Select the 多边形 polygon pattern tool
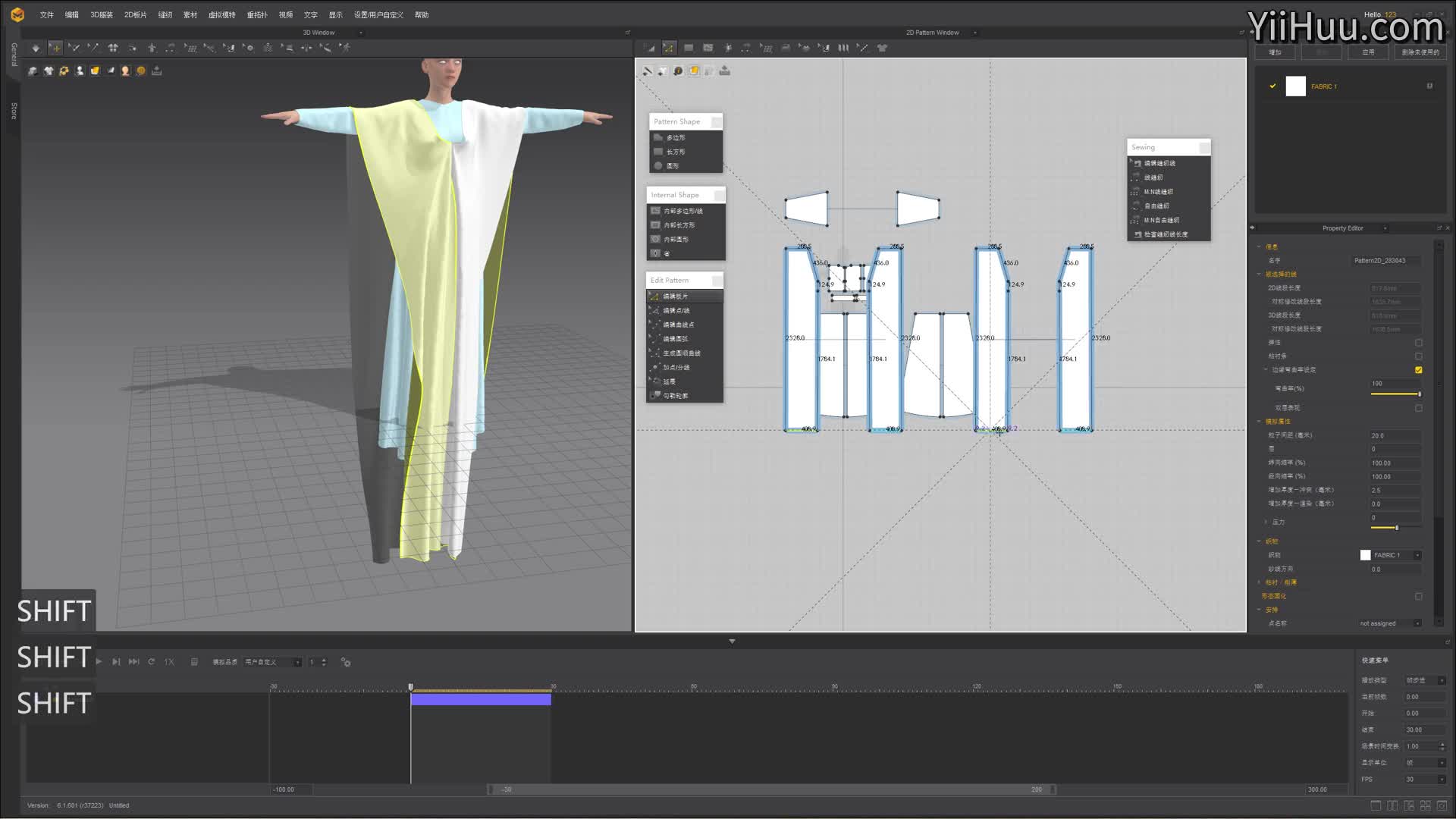 675,137
